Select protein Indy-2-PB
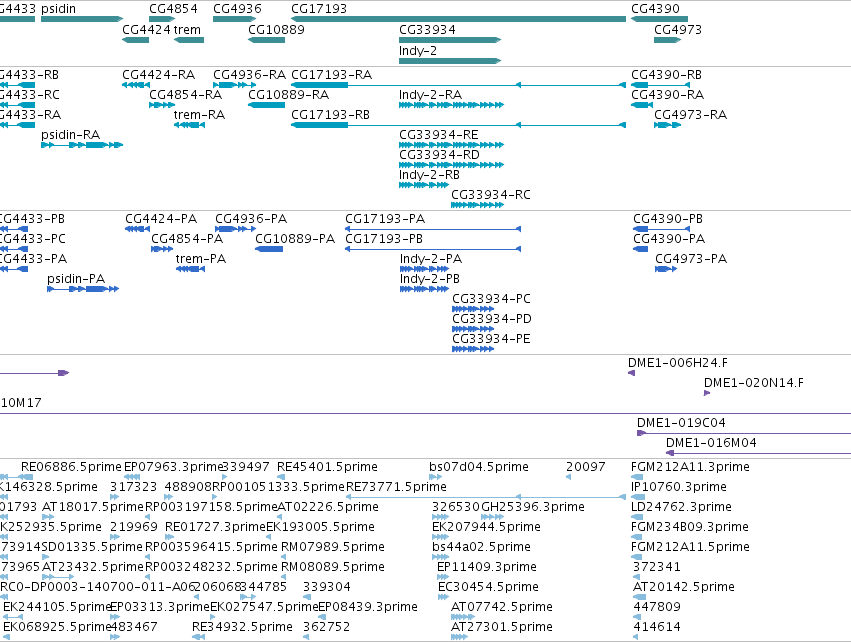The image size is (851, 642). (430, 279)
